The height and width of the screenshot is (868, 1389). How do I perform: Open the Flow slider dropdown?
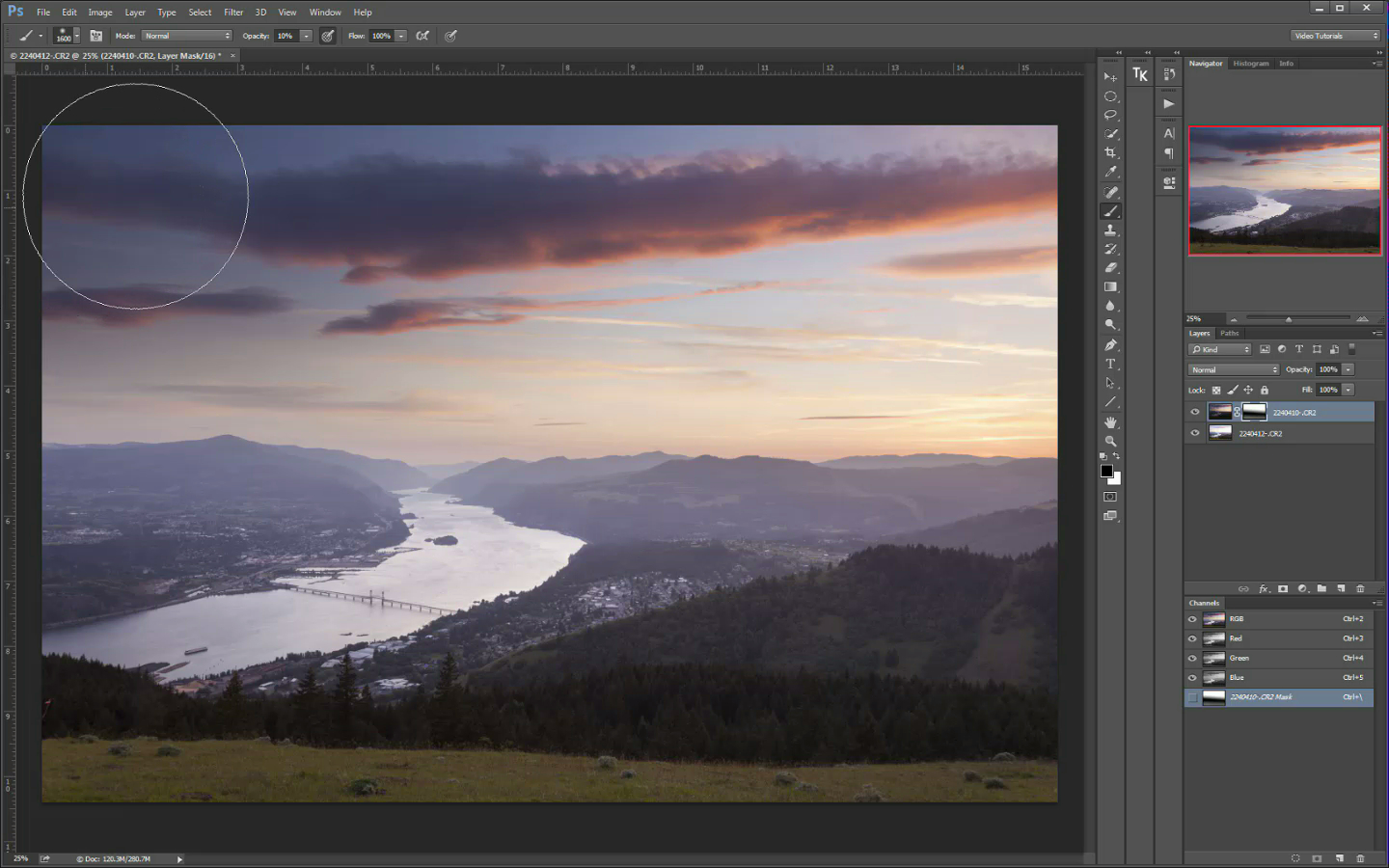(x=401, y=36)
